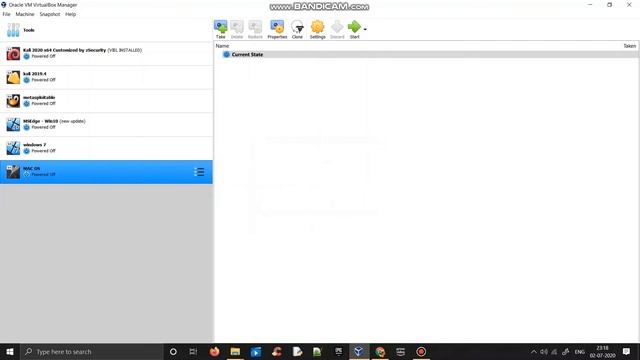The height and width of the screenshot is (360, 640).
Task: Click the ENG language indicator
Action: (580, 351)
